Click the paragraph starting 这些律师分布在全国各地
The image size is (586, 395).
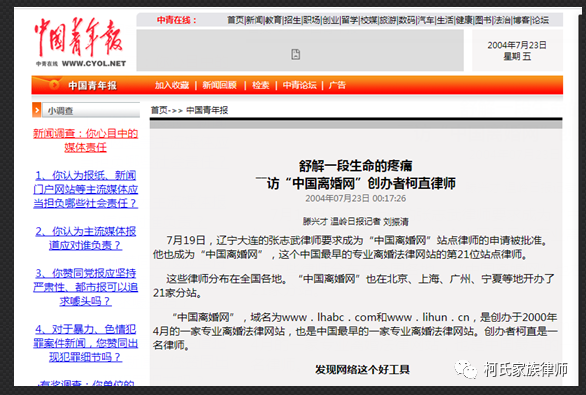coord(354,286)
